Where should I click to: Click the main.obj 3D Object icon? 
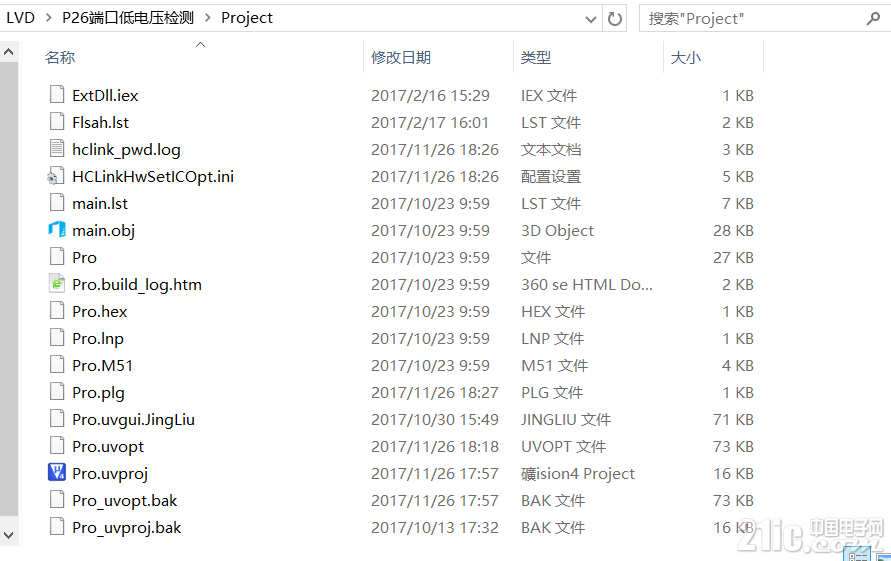click(x=57, y=230)
